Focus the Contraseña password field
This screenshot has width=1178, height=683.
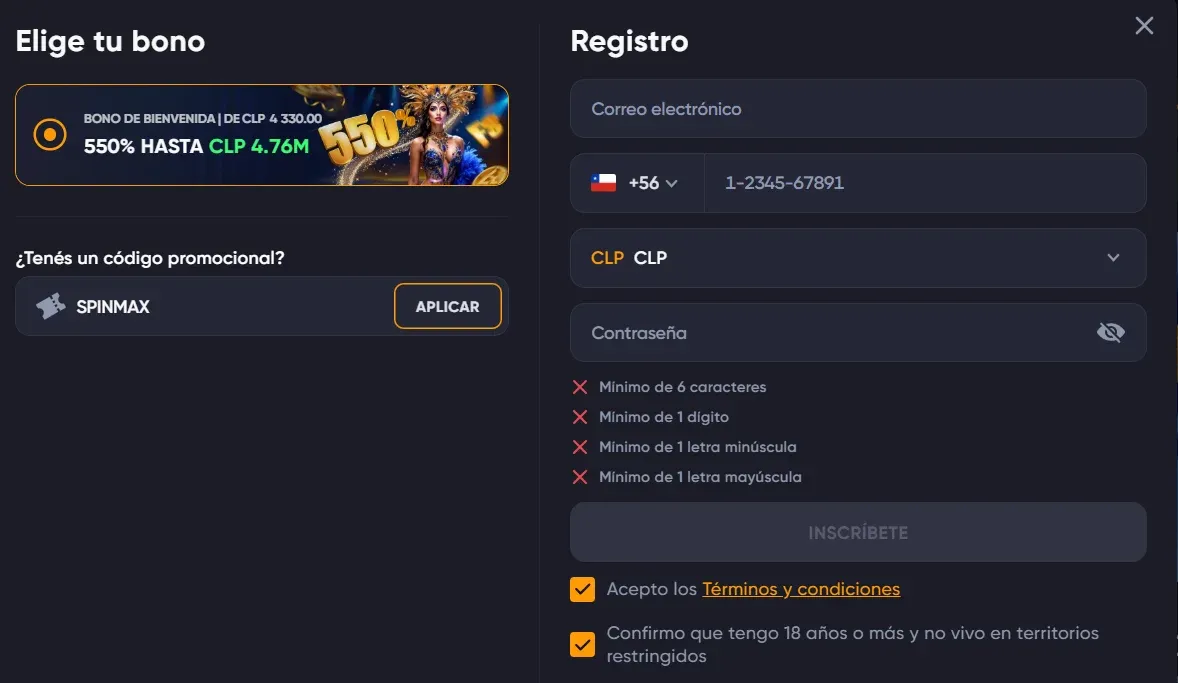tap(830, 333)
